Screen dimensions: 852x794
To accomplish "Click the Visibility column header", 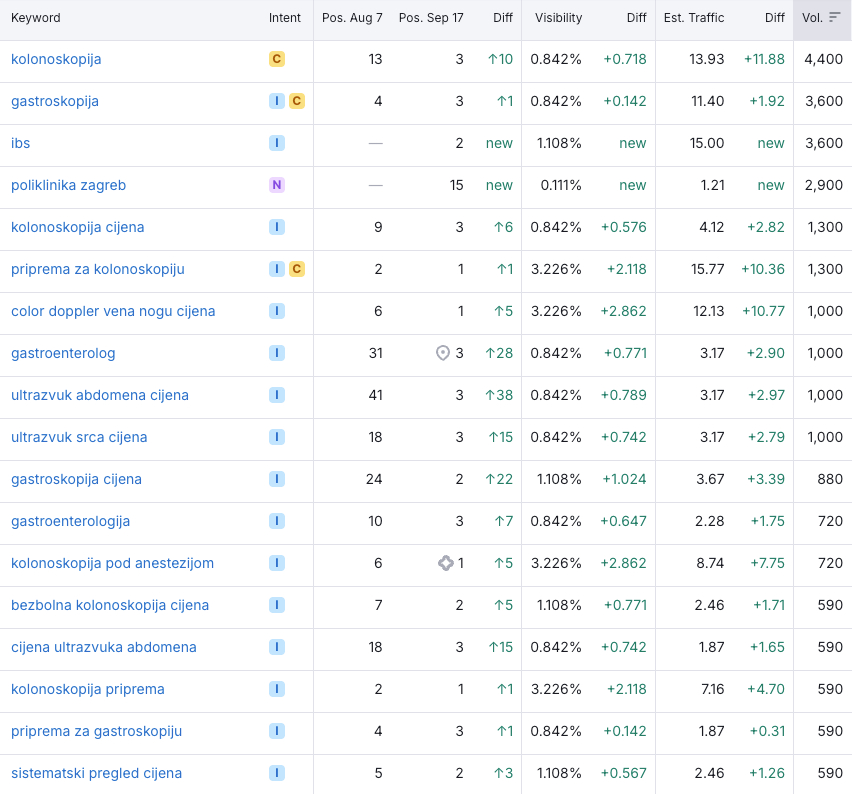I will (558, 18).
